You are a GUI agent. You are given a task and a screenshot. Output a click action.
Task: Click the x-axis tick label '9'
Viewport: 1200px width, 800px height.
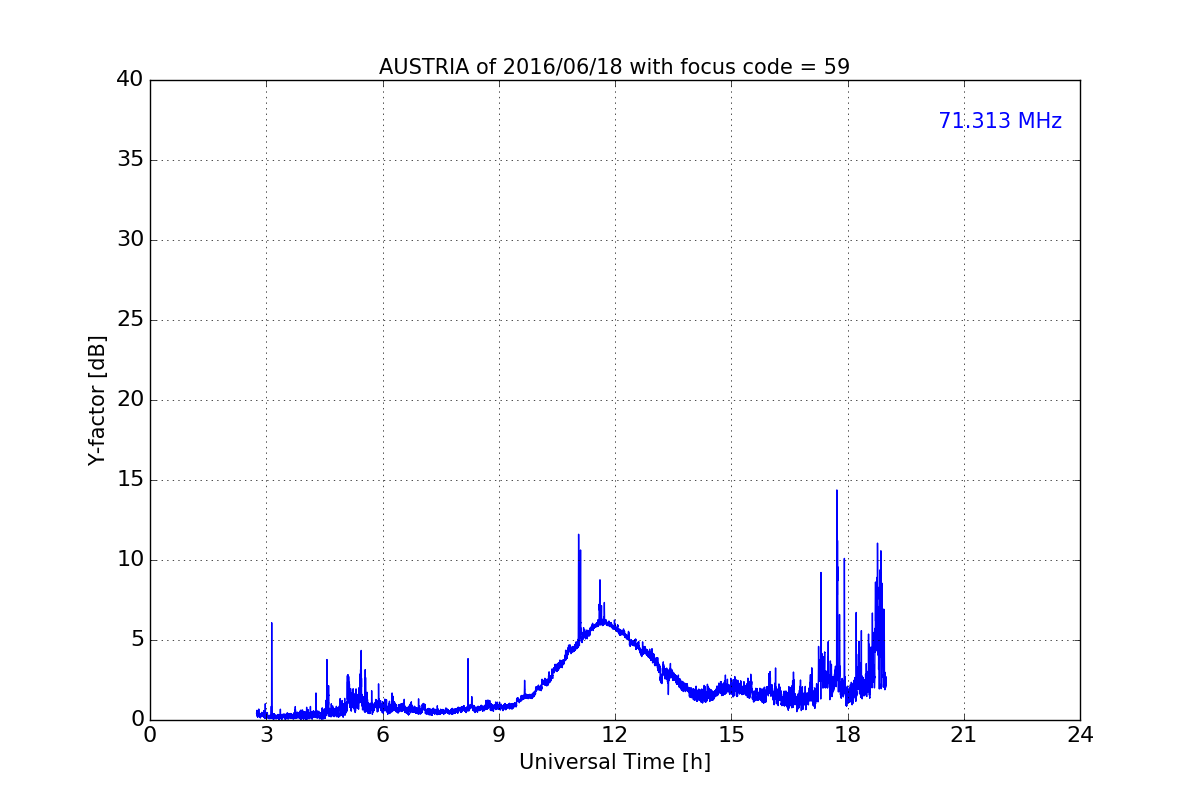[499, 735]
